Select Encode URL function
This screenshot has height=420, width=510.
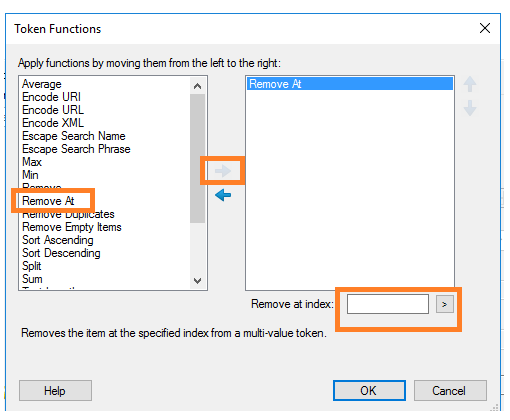(x=53, y=110)
